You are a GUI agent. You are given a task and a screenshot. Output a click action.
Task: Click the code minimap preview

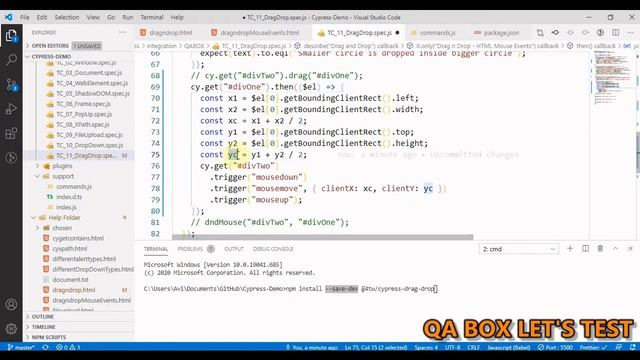pyautogui.click(x=612, y=78)
